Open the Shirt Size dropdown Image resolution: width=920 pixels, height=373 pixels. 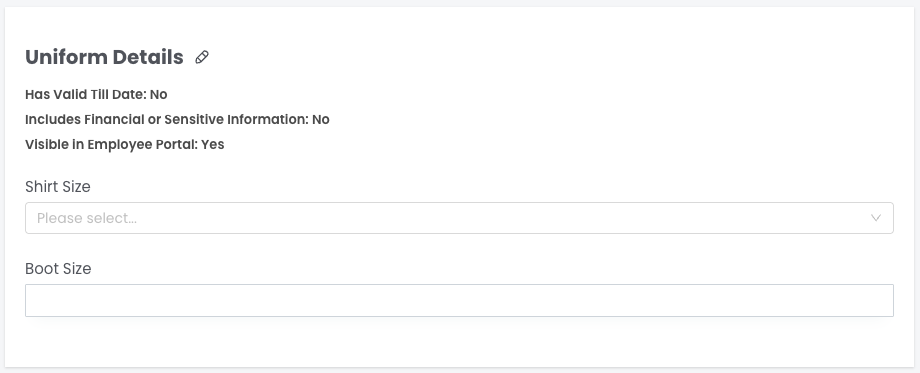pyautogui.click(x=459, y=218)
